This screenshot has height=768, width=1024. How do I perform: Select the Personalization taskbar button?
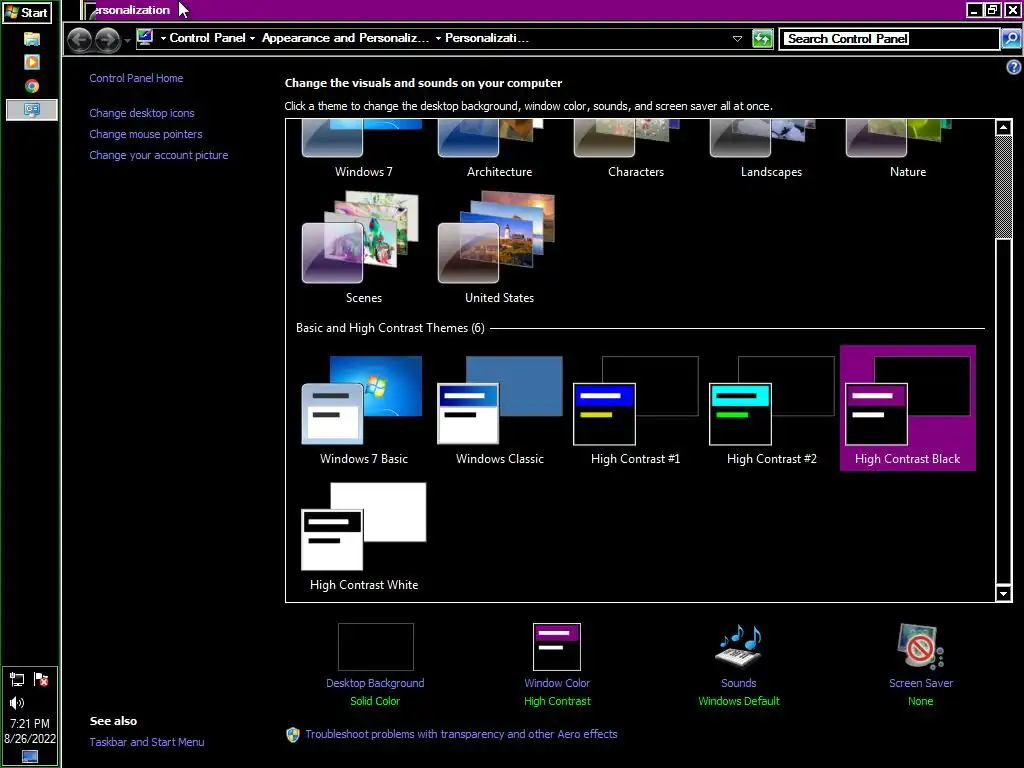pyautogui.click(x=31, y=110)
